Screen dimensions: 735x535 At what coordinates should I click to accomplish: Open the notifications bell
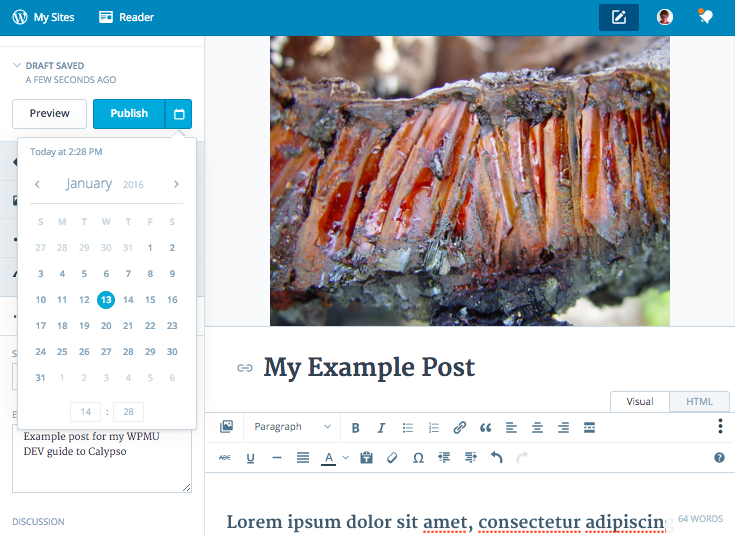[x=705, y=17]
